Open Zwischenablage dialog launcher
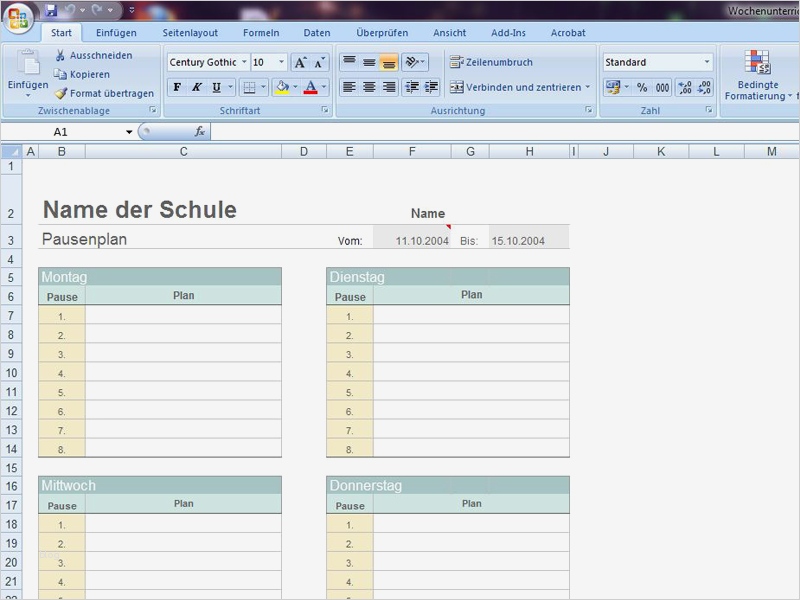 tap(153, 110)
